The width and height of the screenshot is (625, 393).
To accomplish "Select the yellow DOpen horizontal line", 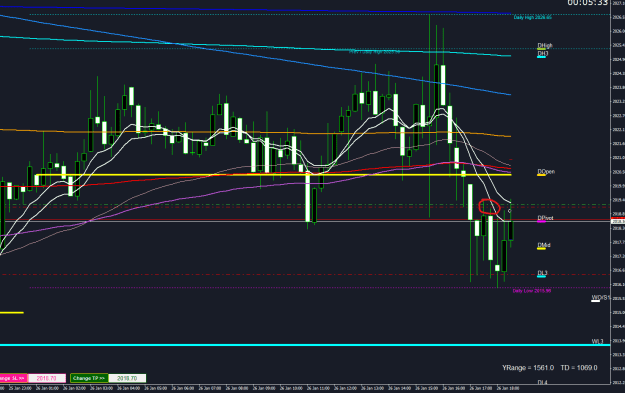I will 273,175.
